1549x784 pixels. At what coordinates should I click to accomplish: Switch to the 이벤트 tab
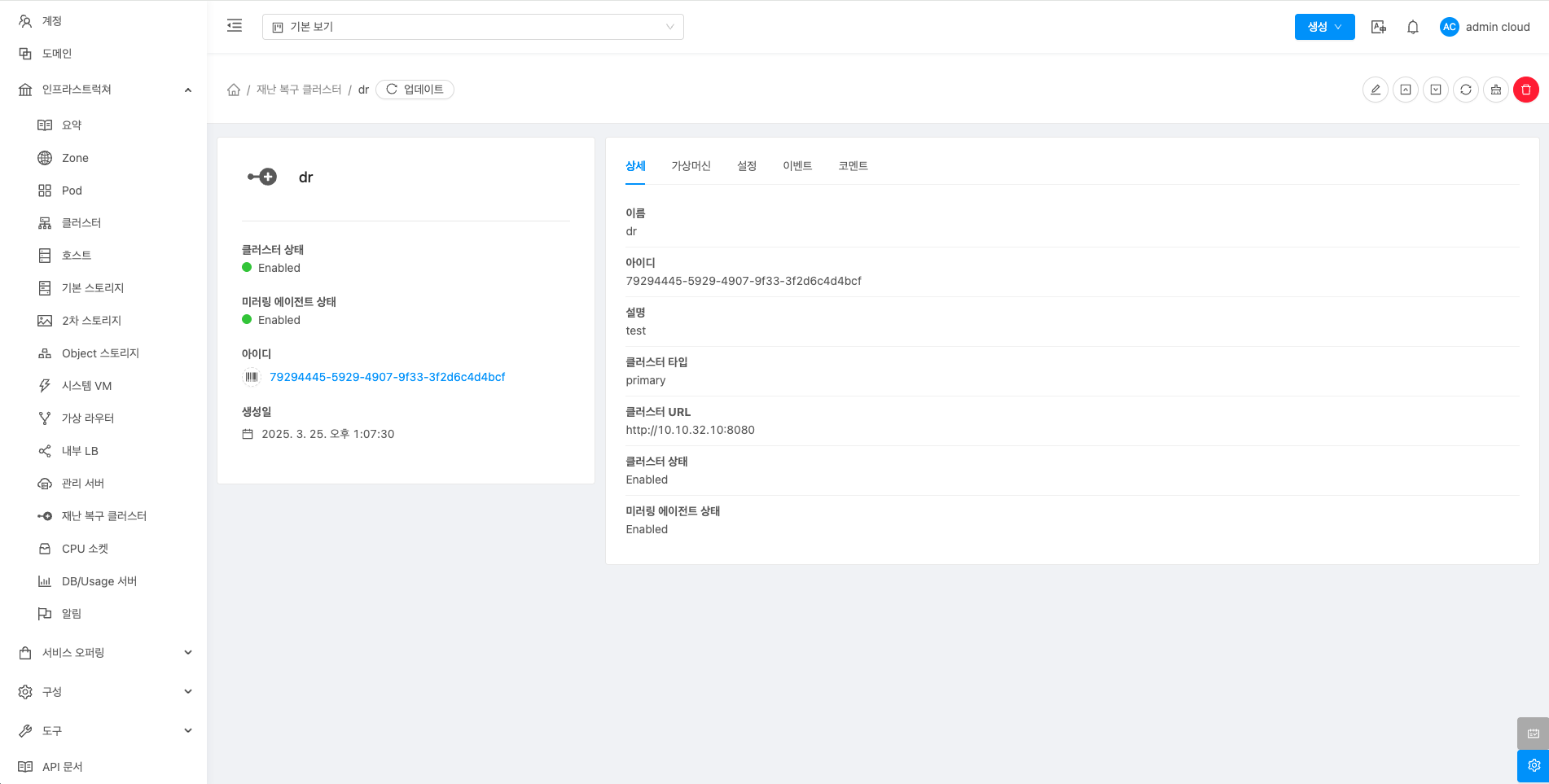point(796,166)
